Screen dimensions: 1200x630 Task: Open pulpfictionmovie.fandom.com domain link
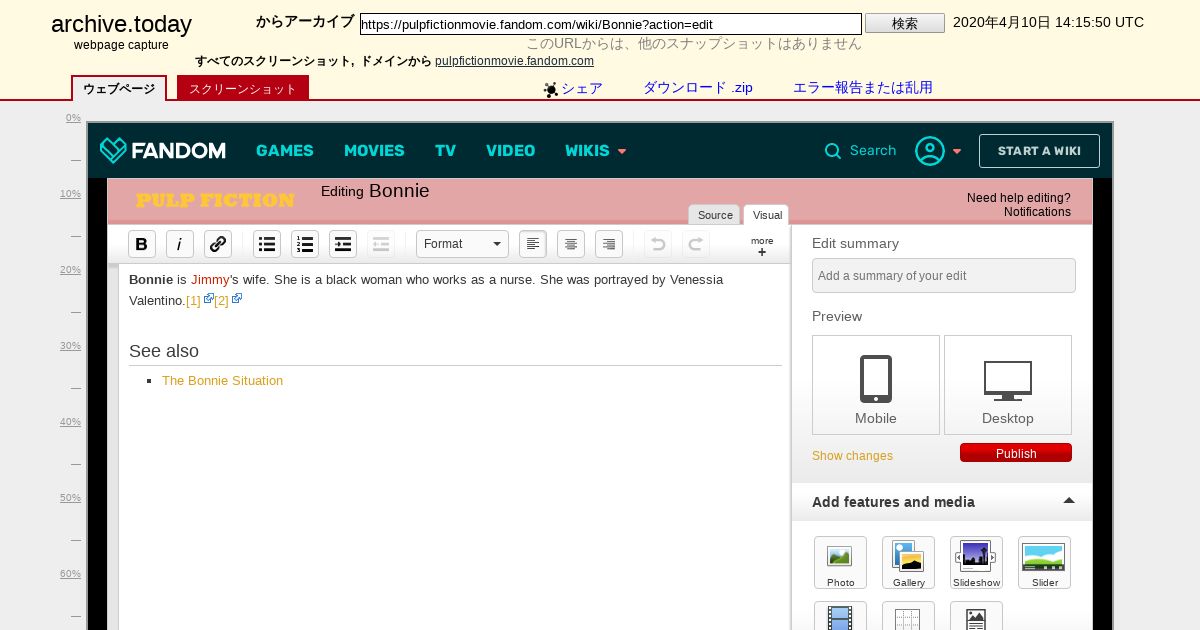[x=514, y=61]
